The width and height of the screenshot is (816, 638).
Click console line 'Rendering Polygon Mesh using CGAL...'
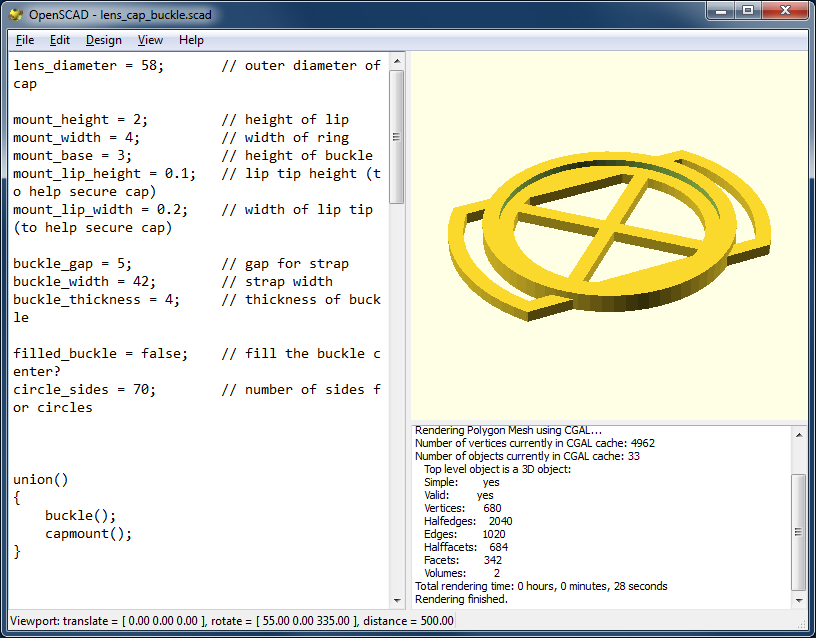tap(508, 430)
